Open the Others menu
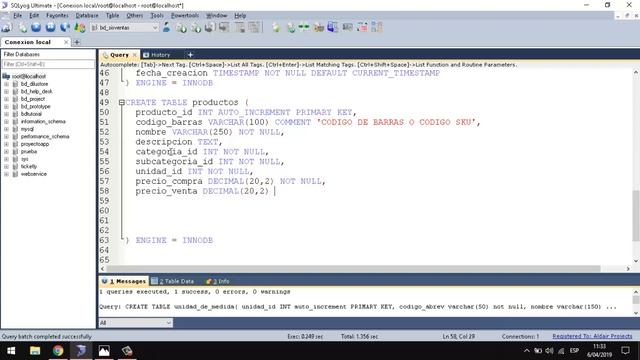Image resolution: width=640 pixels, height=360 pixels. click(x=135, y=16)
